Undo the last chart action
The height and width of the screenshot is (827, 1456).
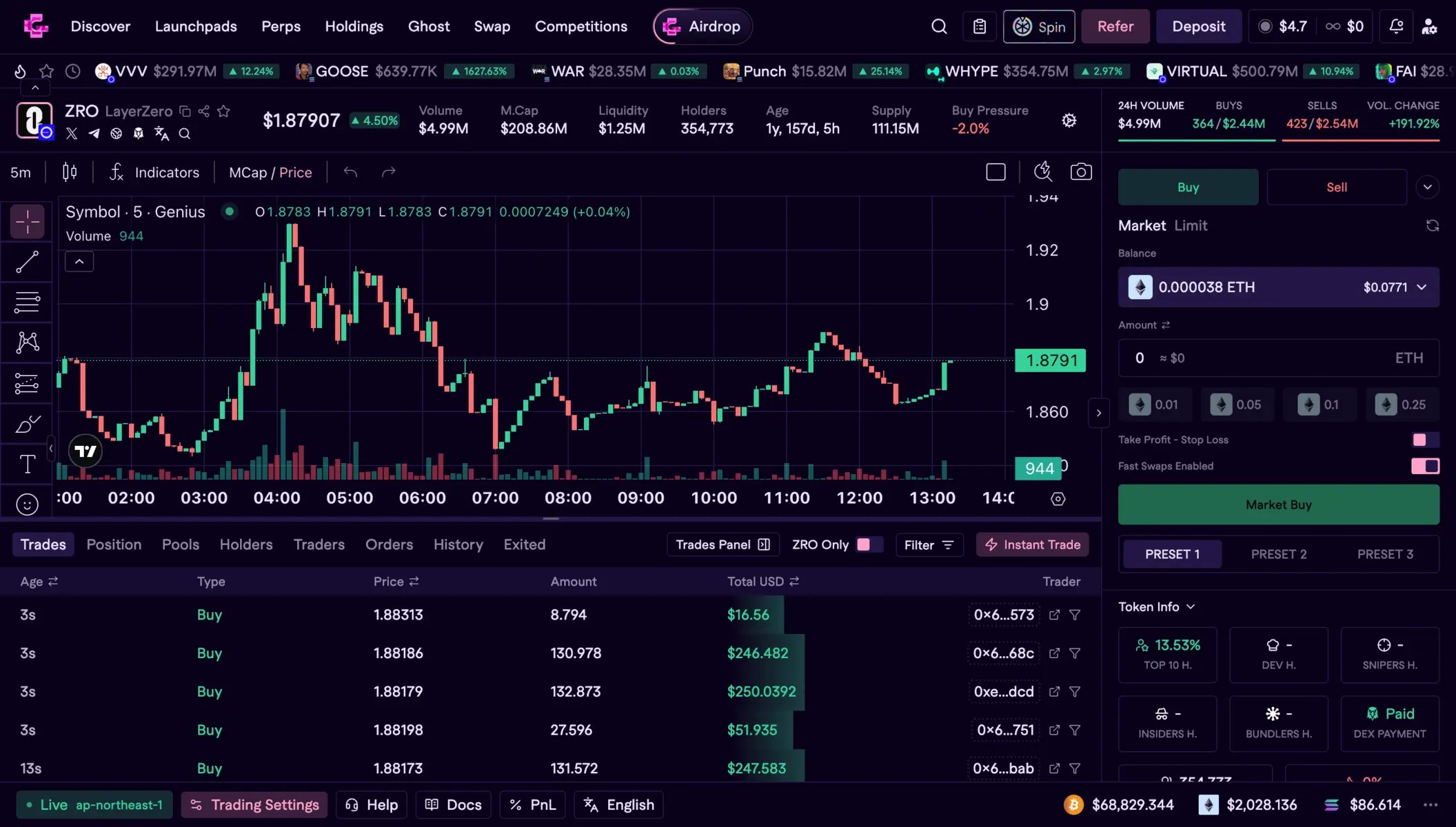click(x=350, y=172)
